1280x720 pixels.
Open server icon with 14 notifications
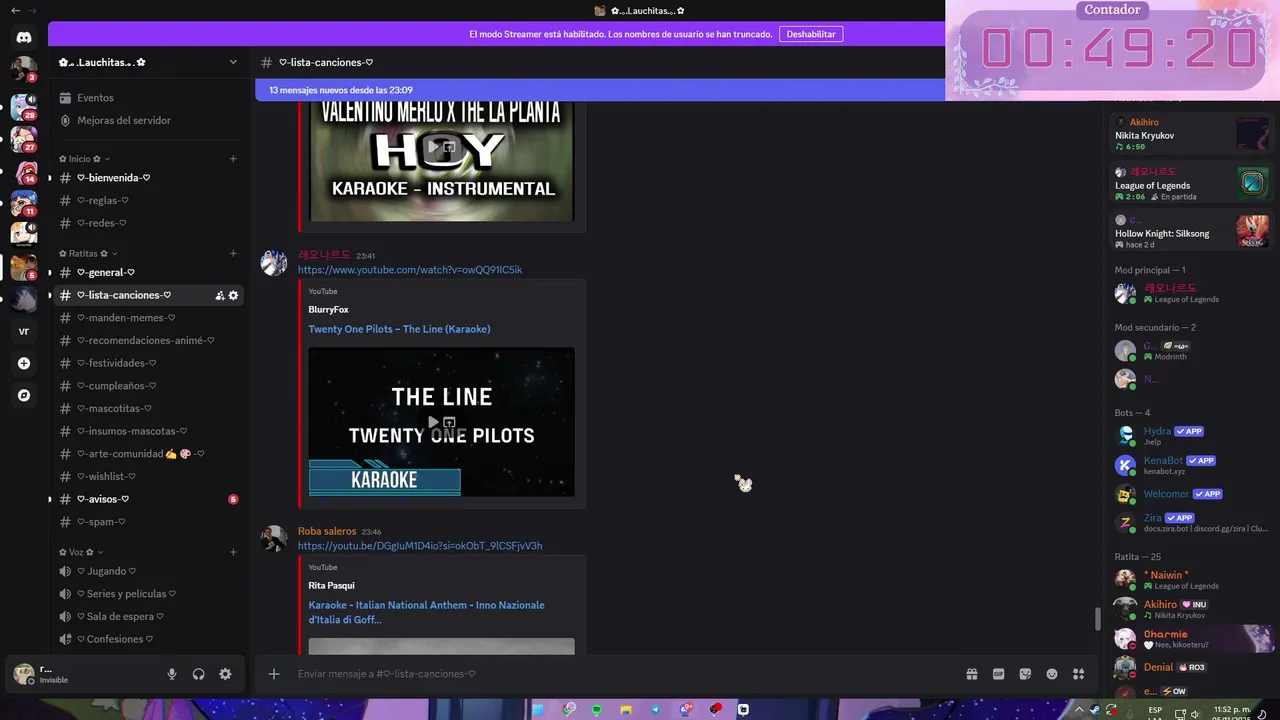24,172
